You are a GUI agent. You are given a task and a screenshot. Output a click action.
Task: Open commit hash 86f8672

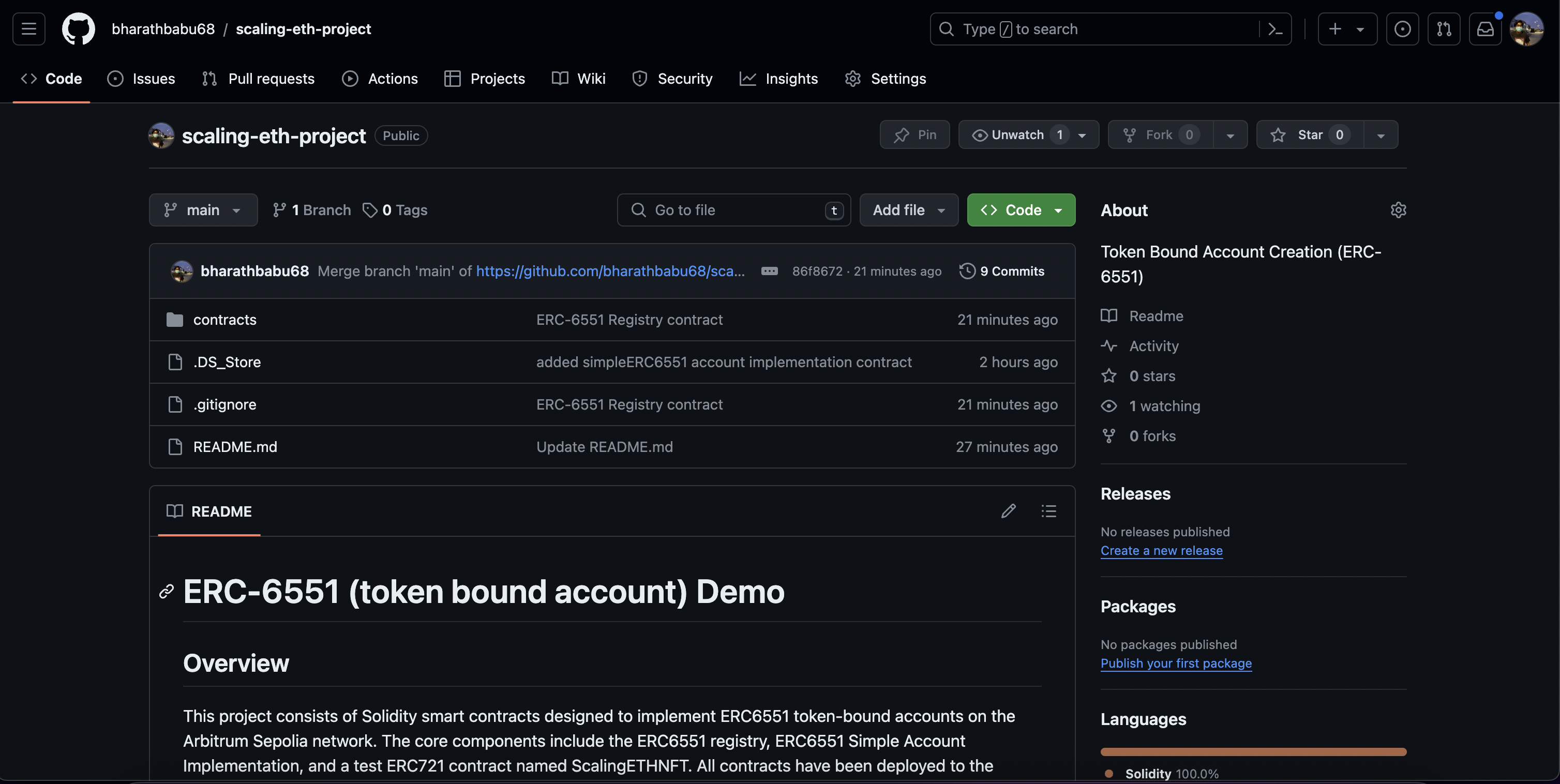817,271
